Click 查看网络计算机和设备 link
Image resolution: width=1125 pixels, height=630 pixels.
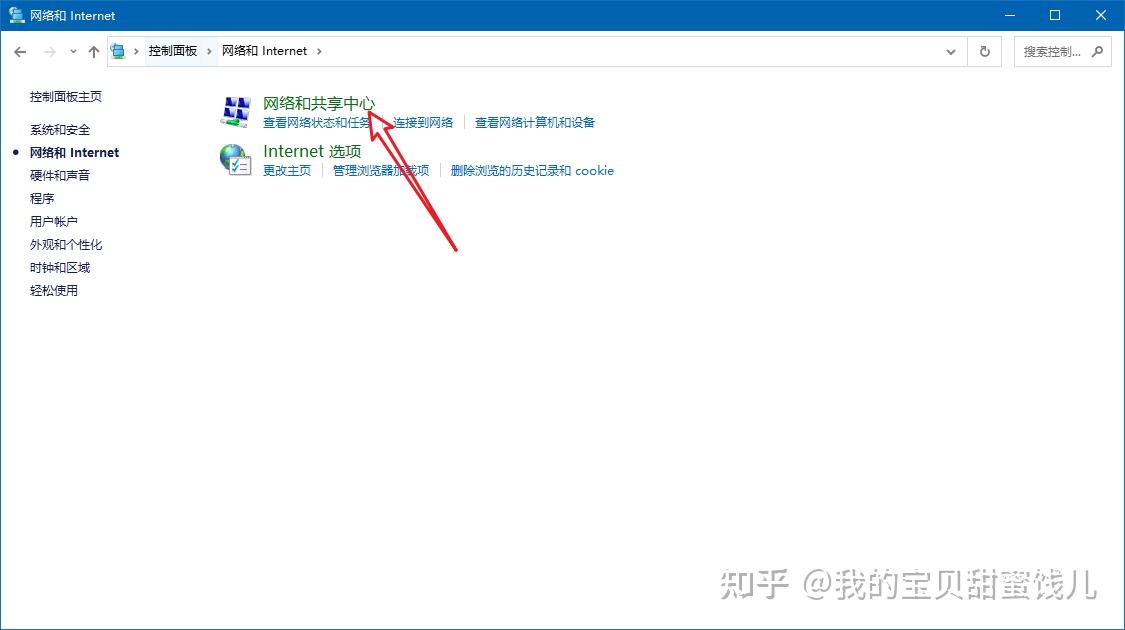click(535, 123)
